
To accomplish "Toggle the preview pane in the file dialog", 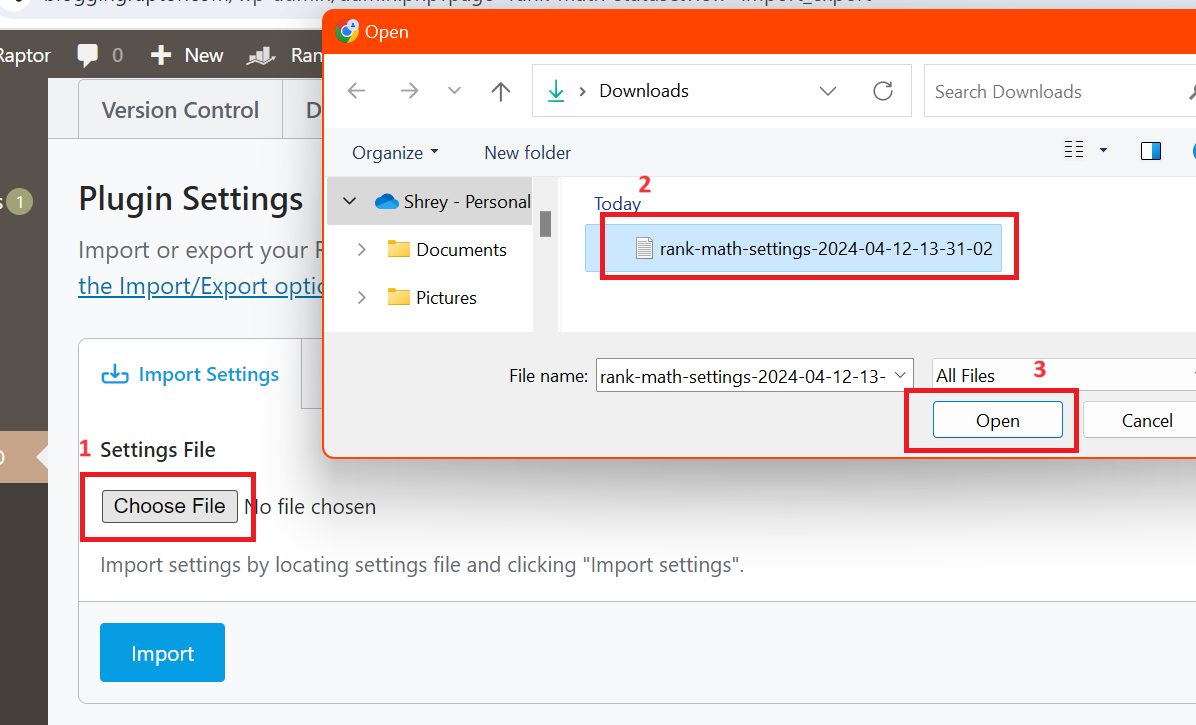I will [x=1150, y=150].
